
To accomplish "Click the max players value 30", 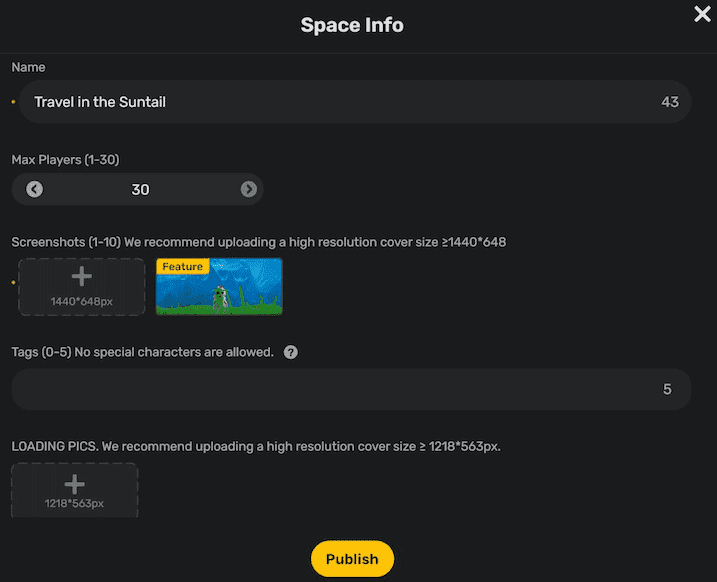I will click(140, 189).
